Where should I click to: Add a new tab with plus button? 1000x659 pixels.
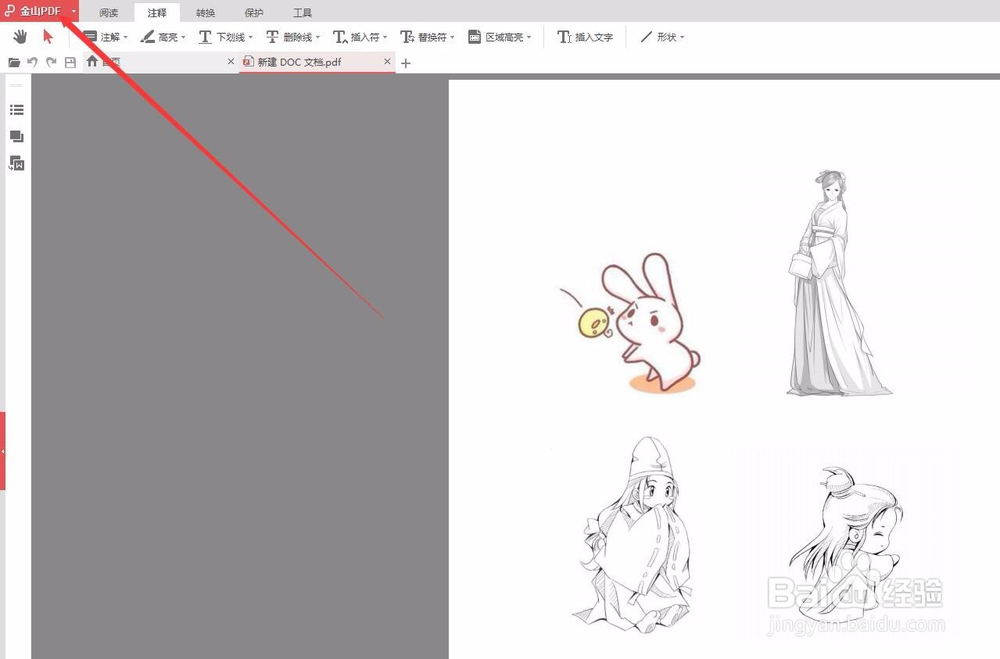point(406,63)
